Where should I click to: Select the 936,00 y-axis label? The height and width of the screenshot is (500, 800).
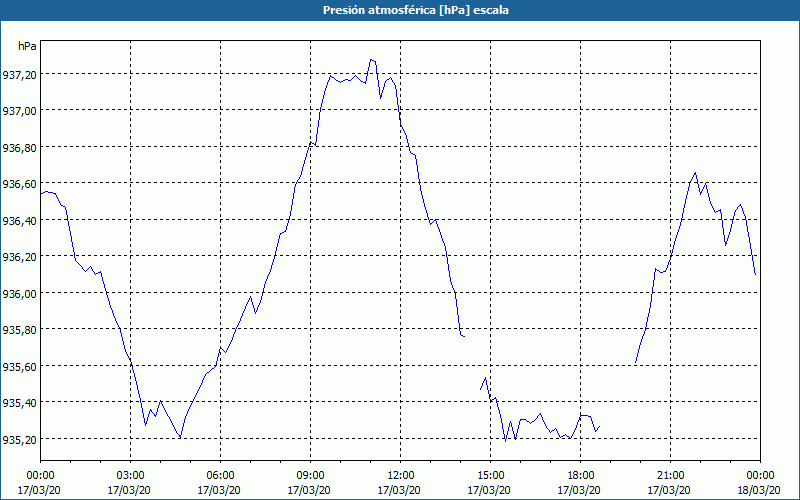click(x=19, y=294)
